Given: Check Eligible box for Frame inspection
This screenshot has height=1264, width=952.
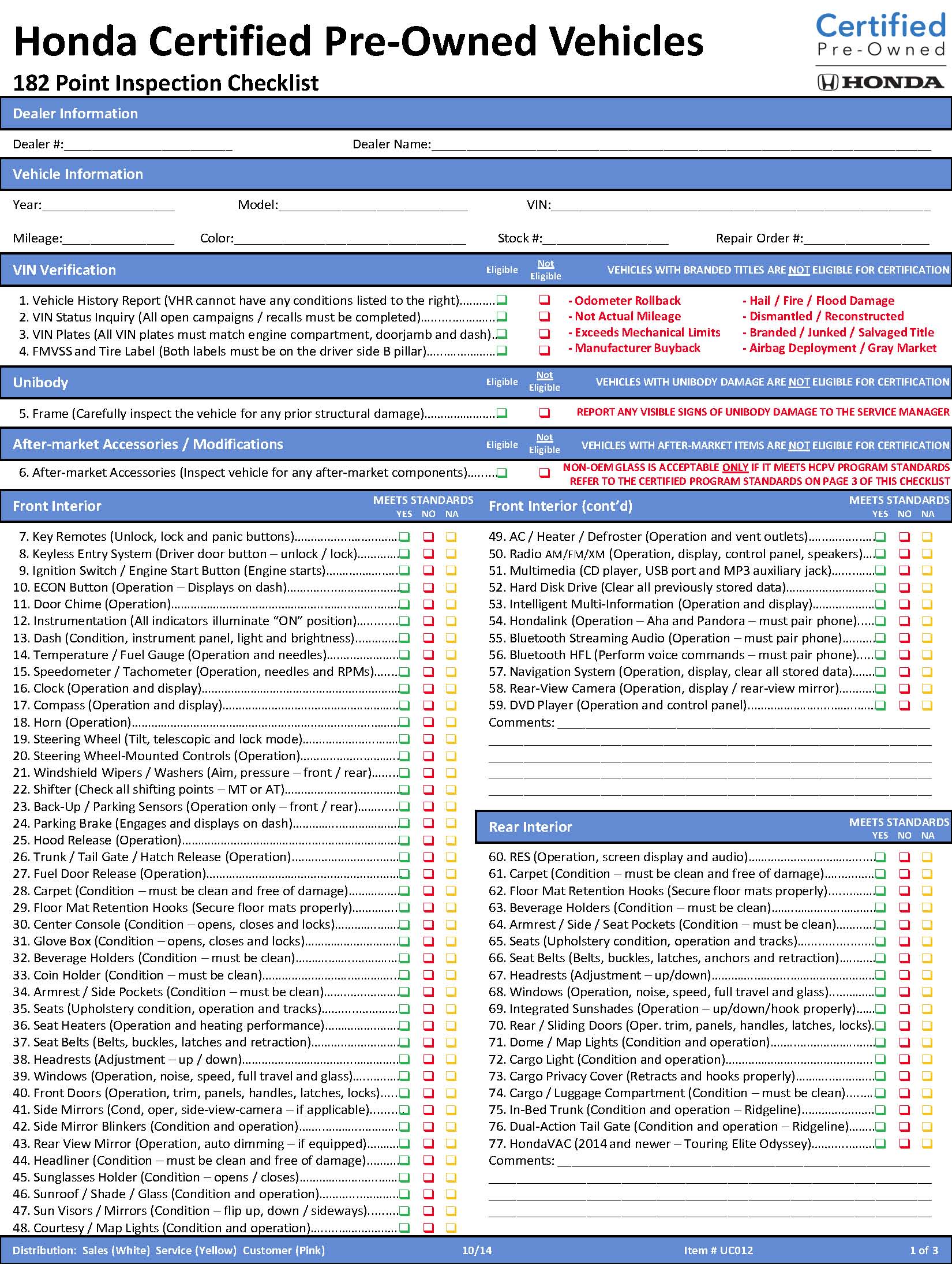Looking at the screenshot, I should click(x=502, y=413).
